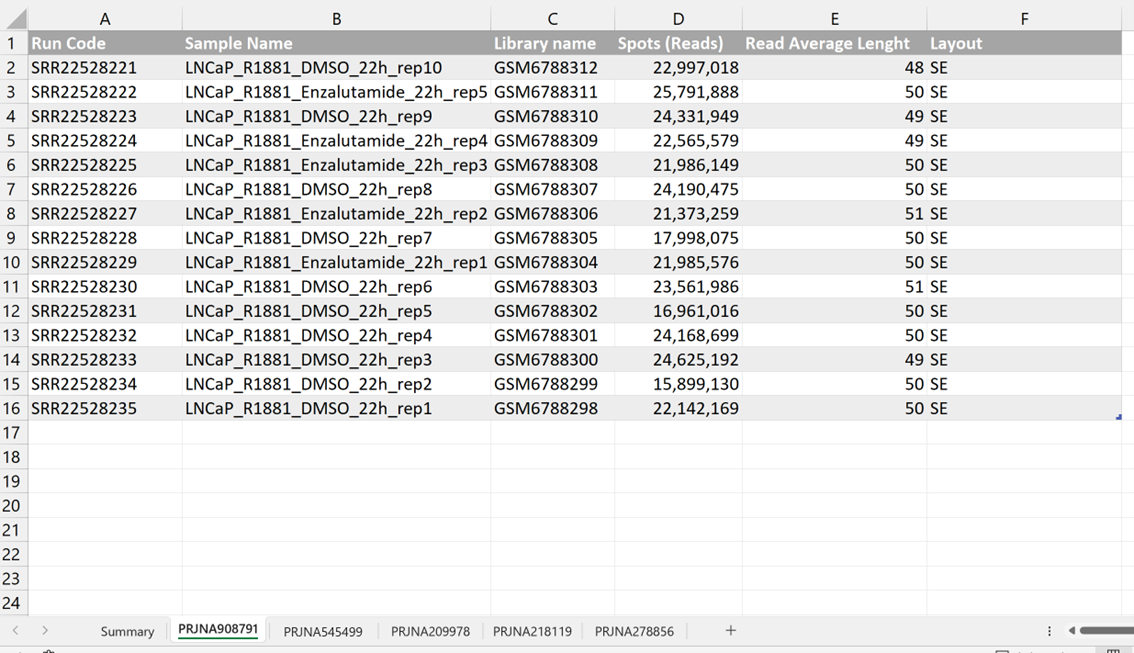Go to the PRJNA278856 sheet tab
The width and height of the screenshot is (1134, 653).
(x=634, y=631)
